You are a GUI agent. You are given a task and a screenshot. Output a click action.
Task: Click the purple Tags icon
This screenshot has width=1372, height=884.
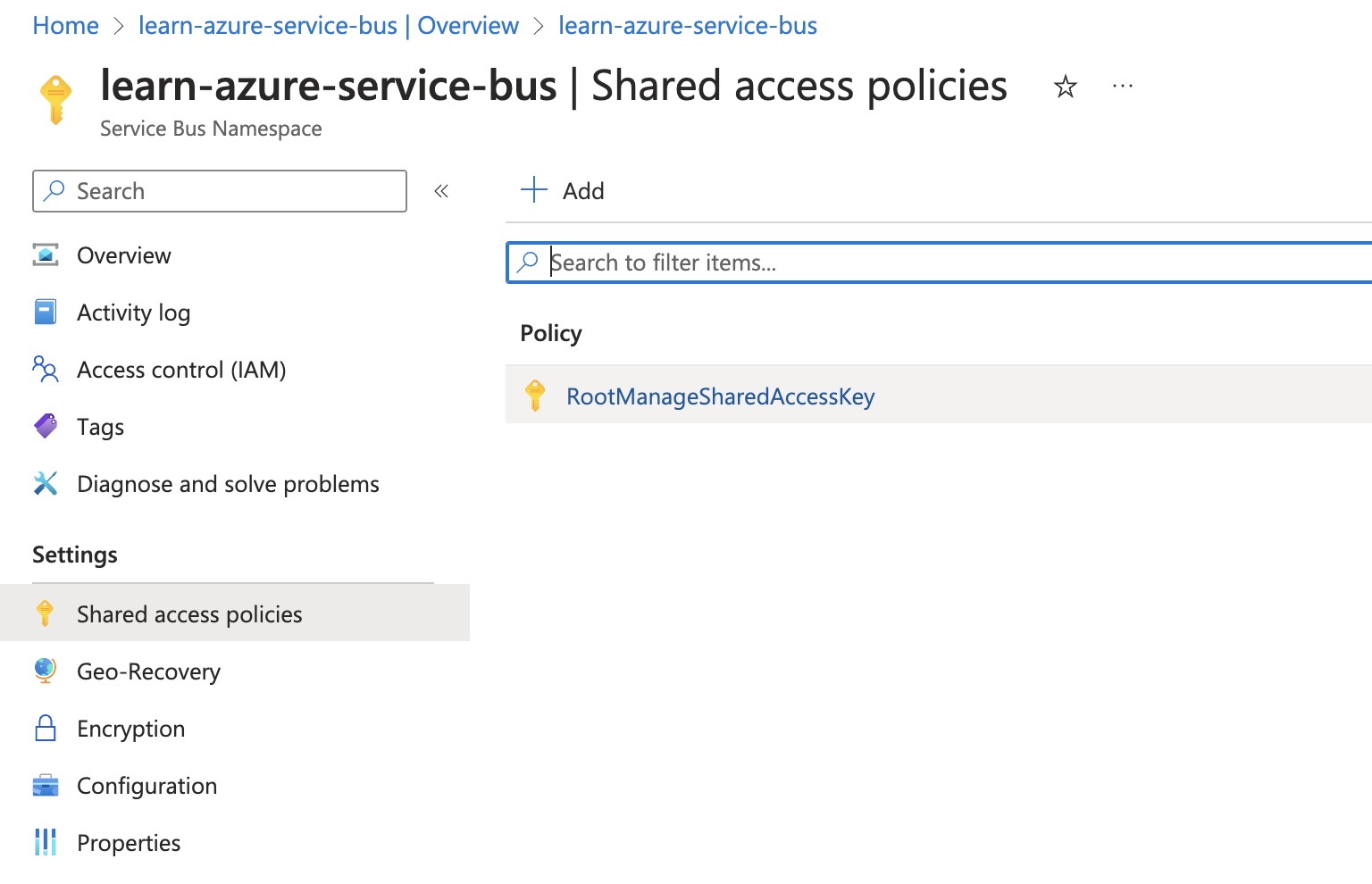click(x=46, y=427)
